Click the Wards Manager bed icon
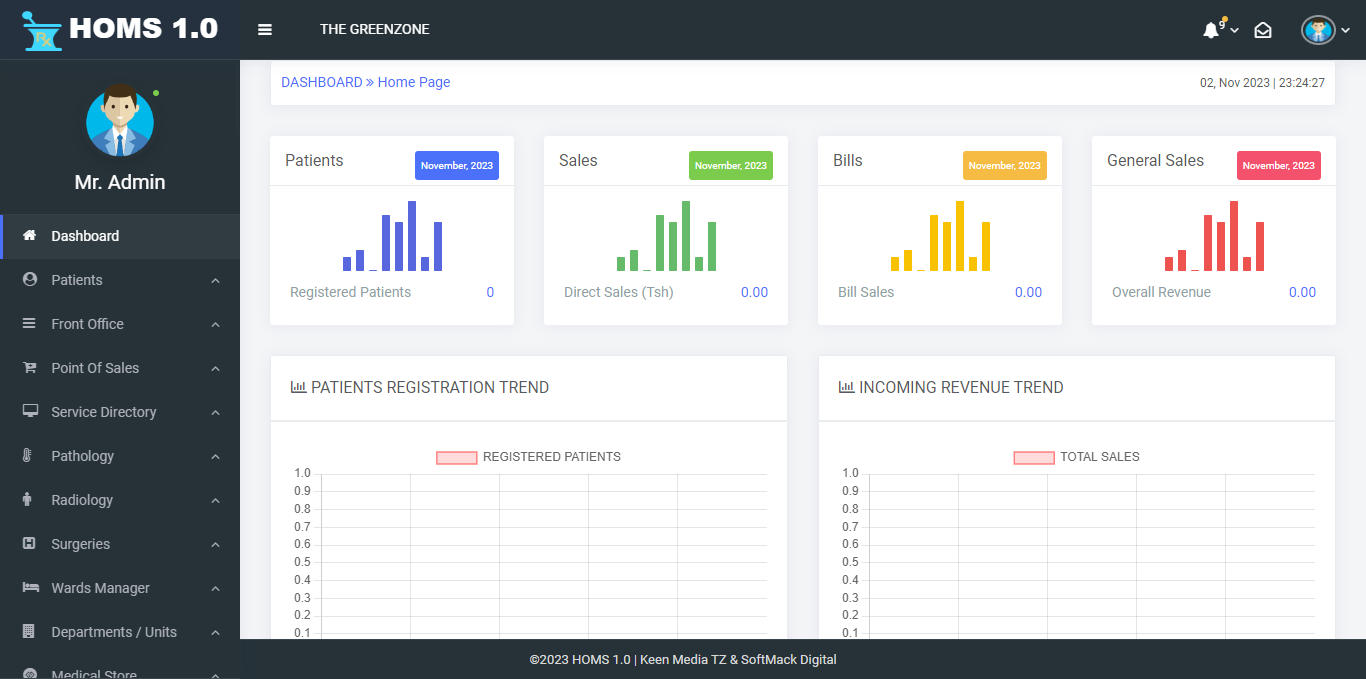1366x679 pixels. click(x=30, y=588)
